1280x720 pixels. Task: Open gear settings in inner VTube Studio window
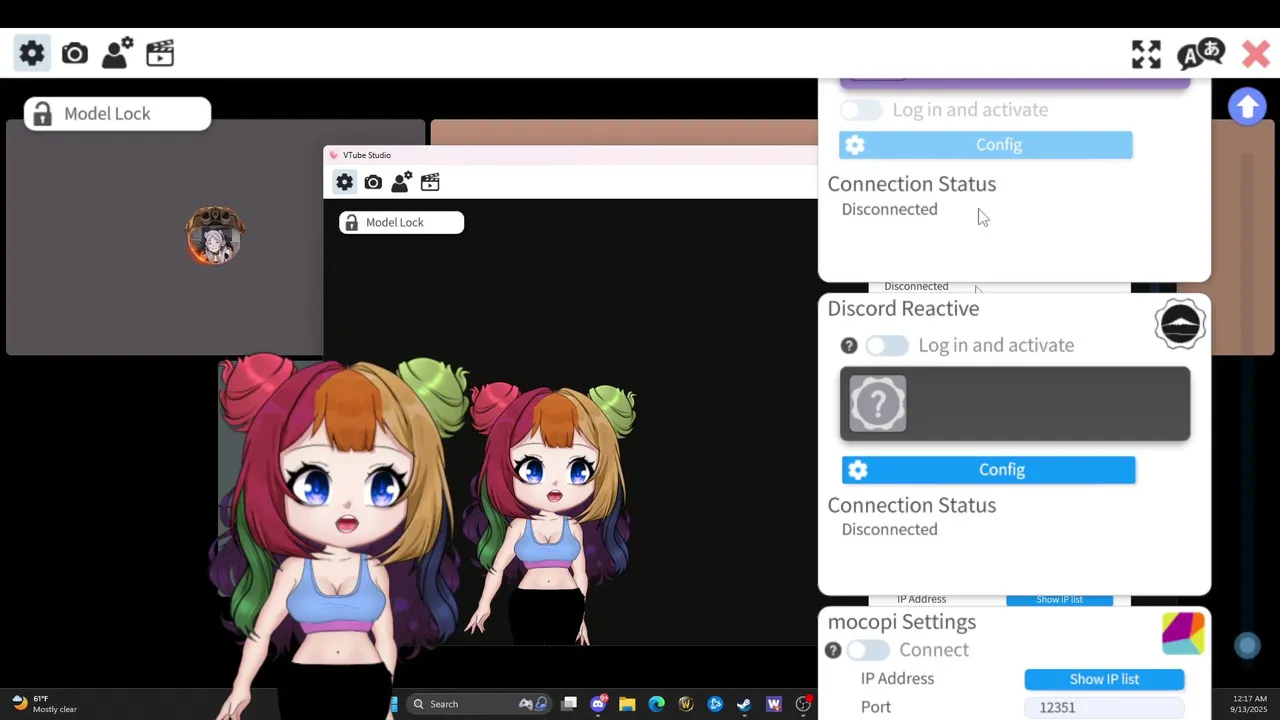tap(344, 182)
